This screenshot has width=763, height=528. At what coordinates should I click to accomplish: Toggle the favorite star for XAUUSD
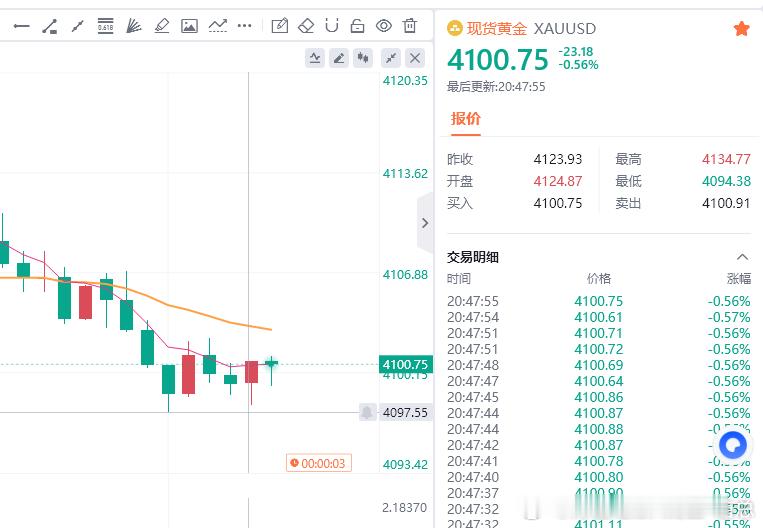(x=741, y=29)
